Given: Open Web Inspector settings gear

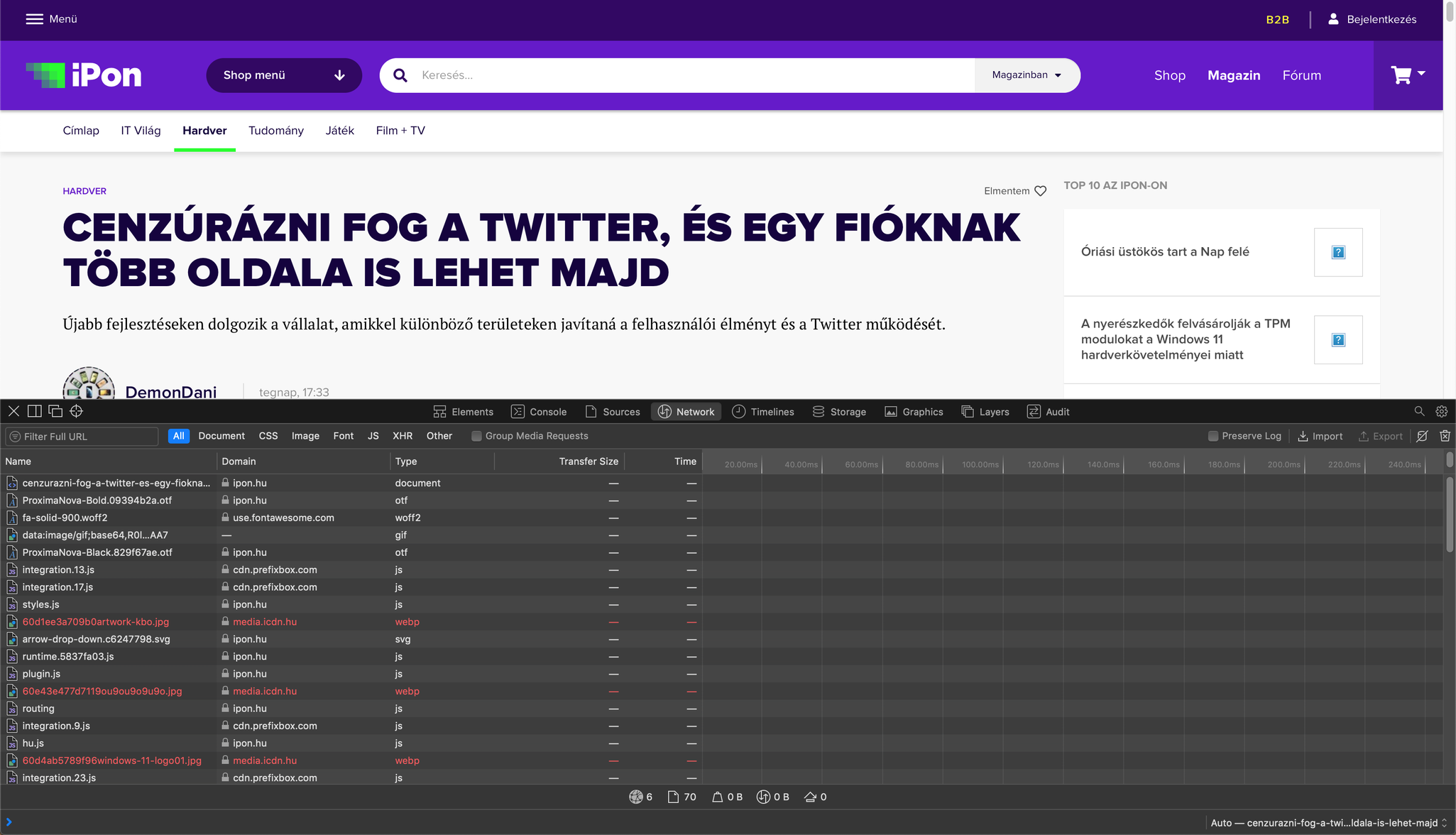Looking at the screenshot, I should pyautogui.click(x=1441, y=411).
